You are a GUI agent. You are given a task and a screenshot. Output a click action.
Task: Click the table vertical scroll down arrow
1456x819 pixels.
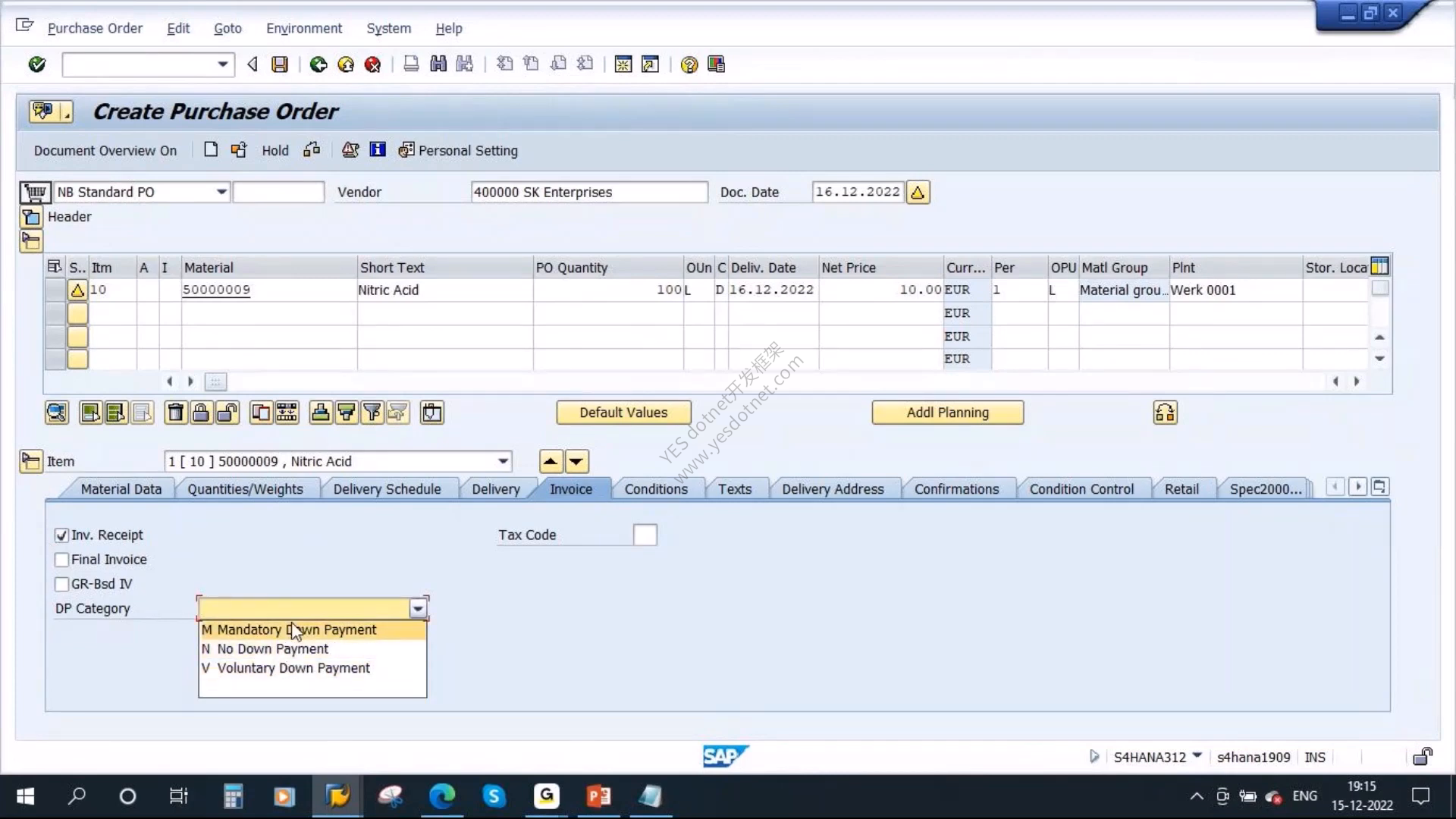point(1380,359)
